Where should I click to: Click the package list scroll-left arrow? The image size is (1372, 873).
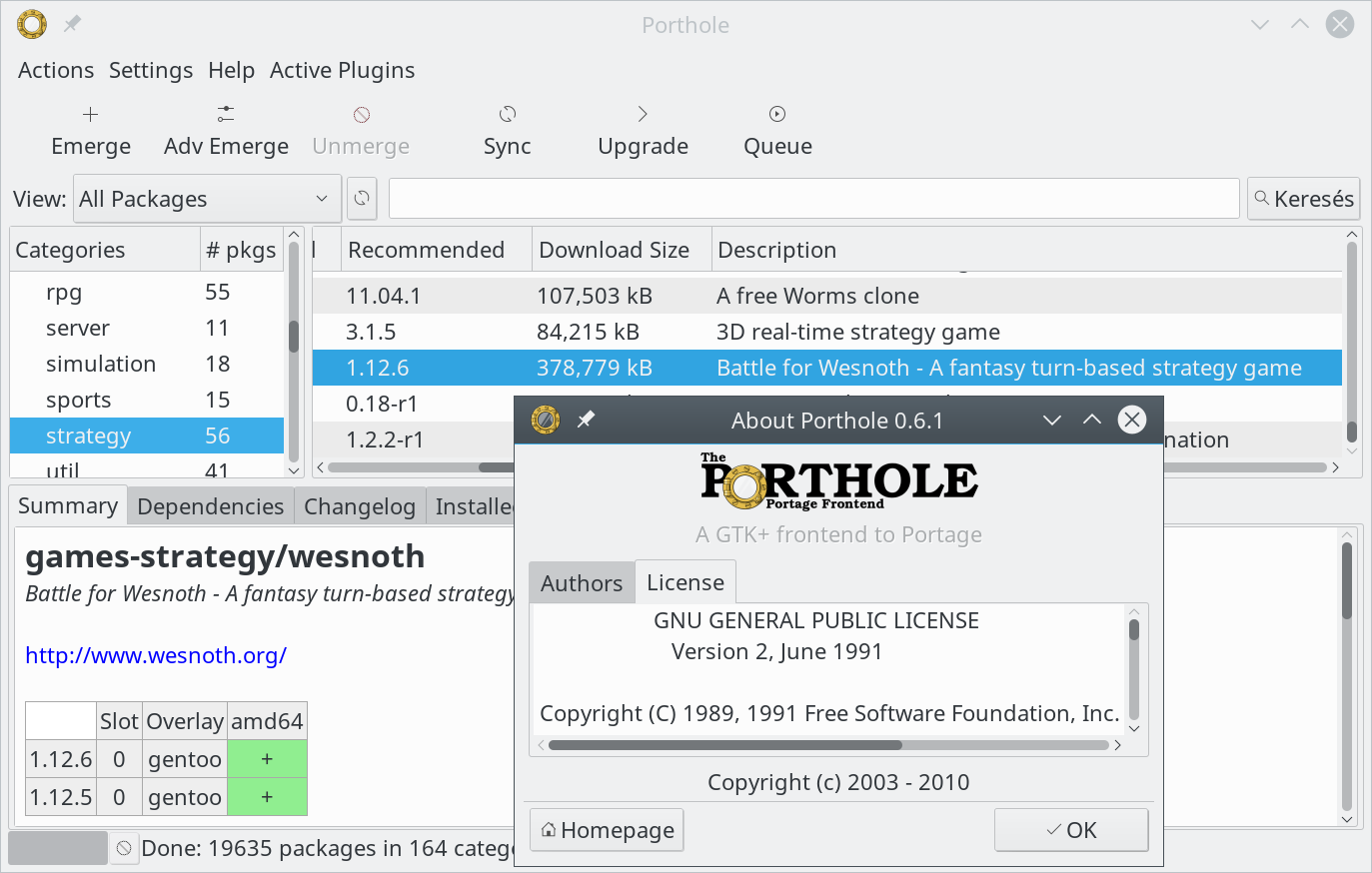coord(320,466)
